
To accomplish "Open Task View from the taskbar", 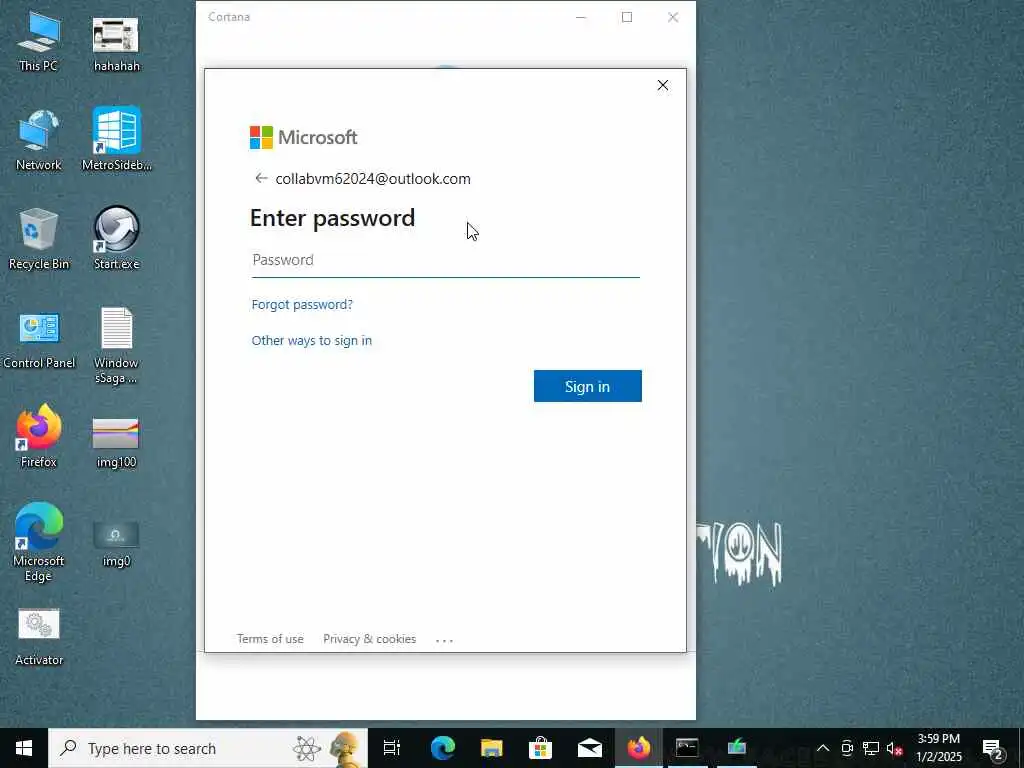I will [x=392, y=748].
